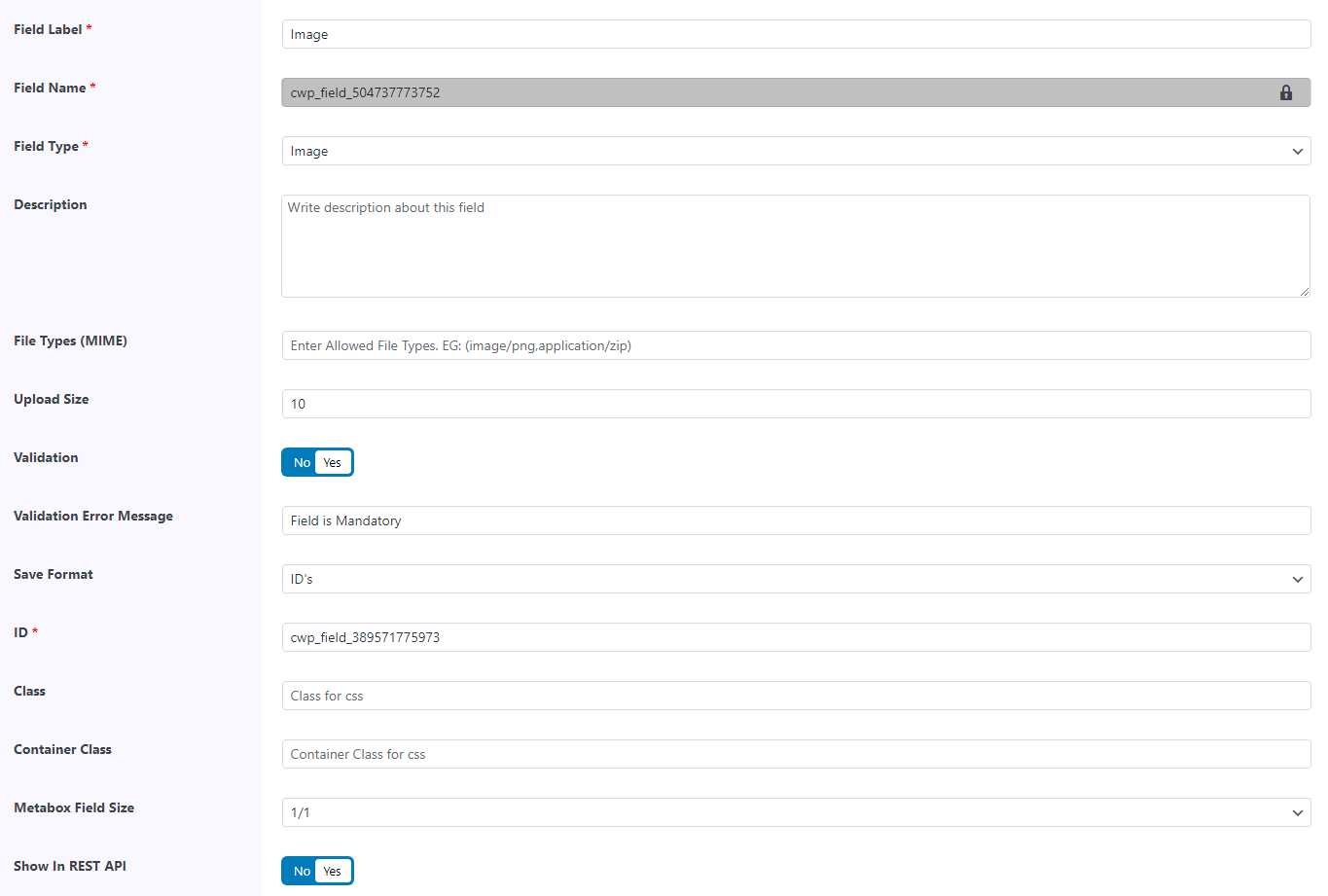Click the "Container Class" label text
Image resolution: width=1328 pixels, height=896 pixels.
pyautogui.click(x=62, y=749)
